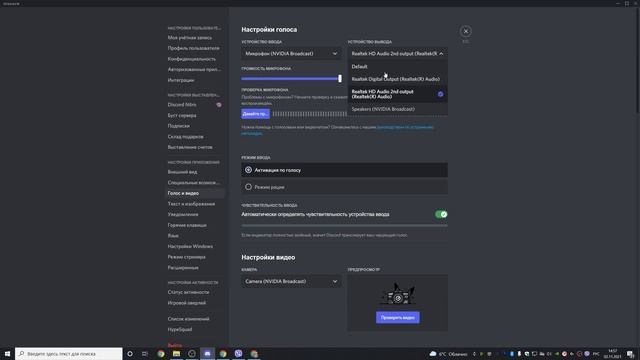Open Task View on the taskbar
Viewport: 640px width, 360px height.
(145, 353)
